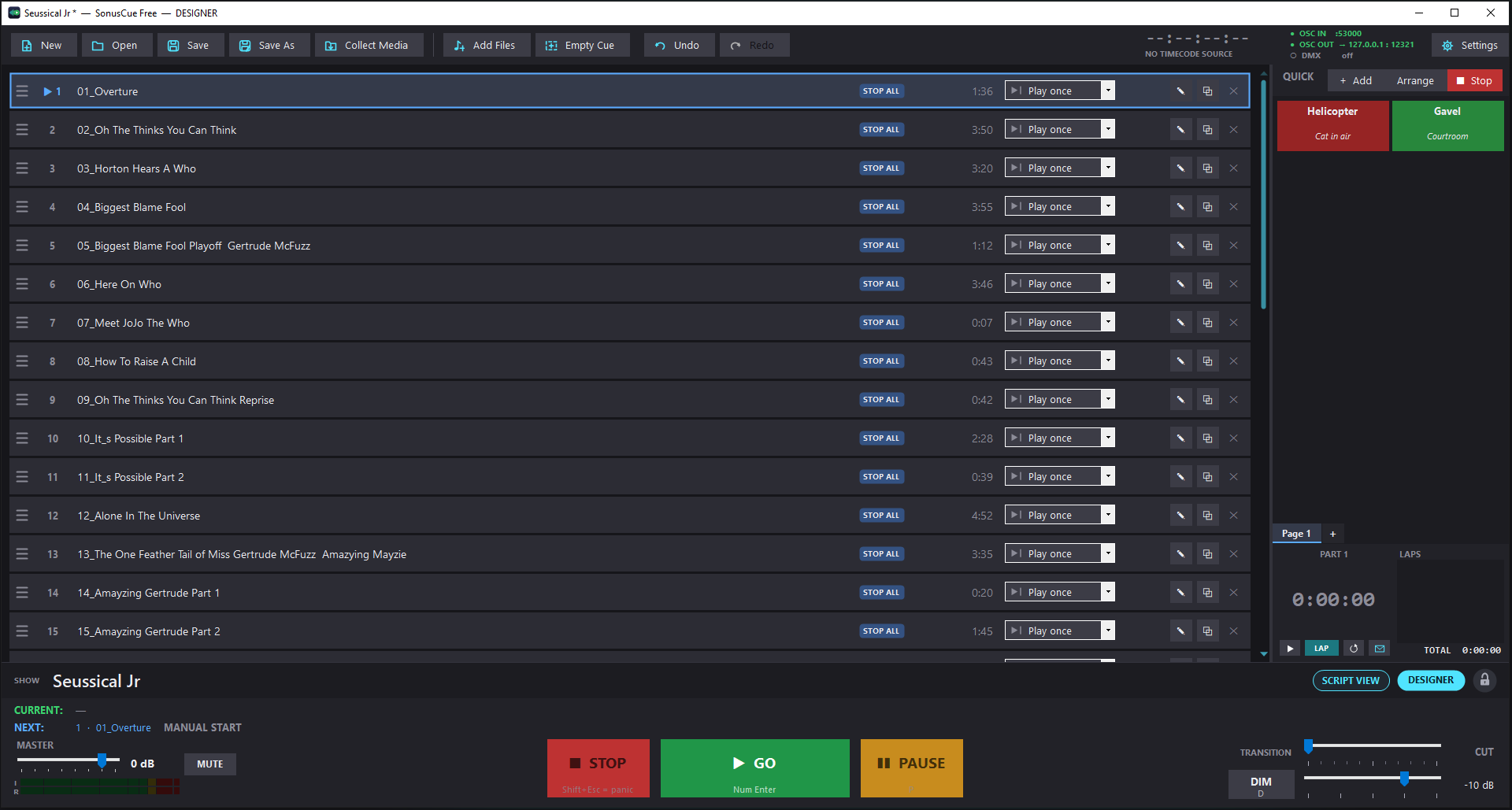Toggle STOP ALL on 02_Oh The Thinks You Can Think
1512x810 pixels.
(881, 130)
